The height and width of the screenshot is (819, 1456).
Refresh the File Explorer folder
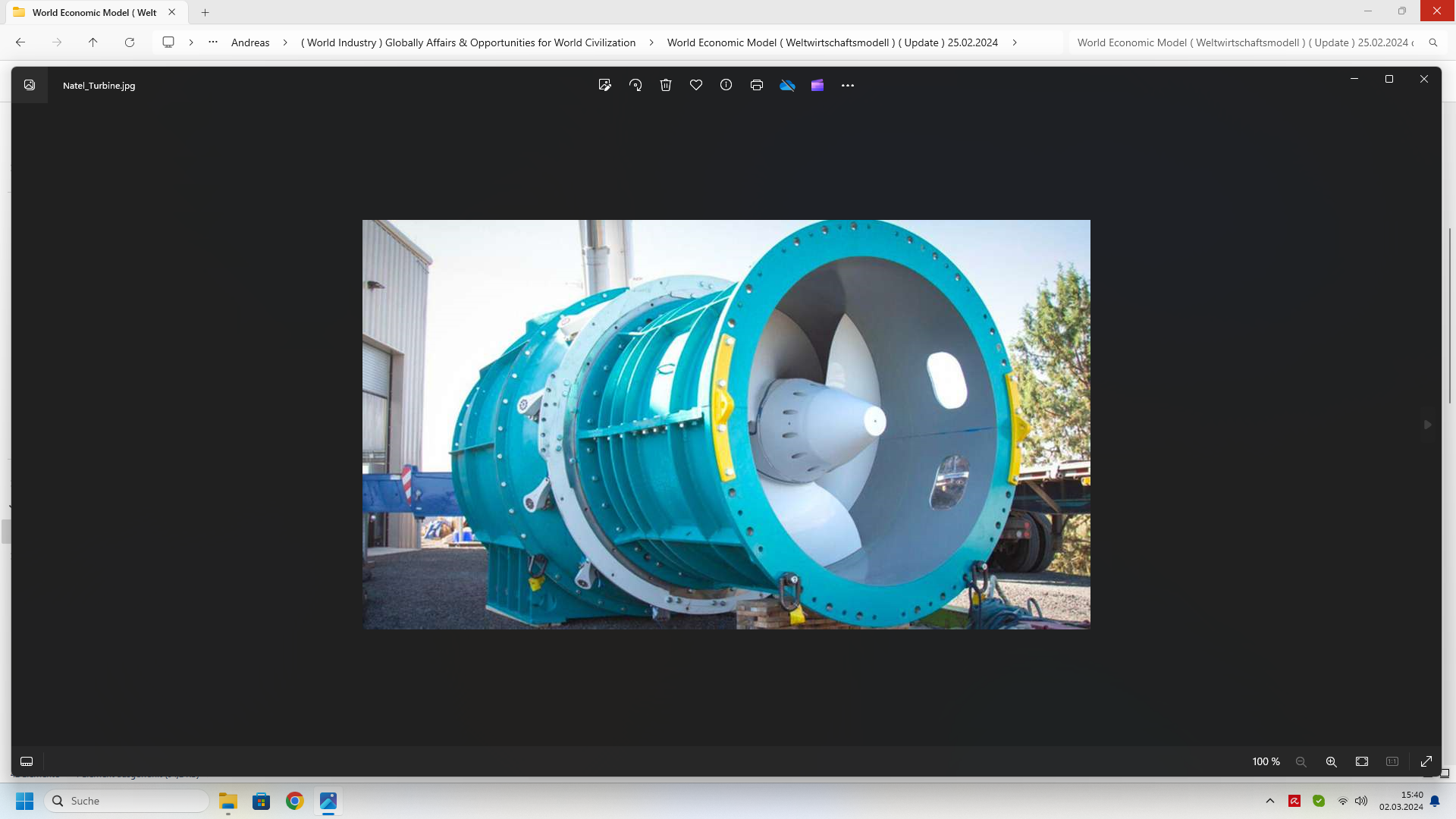[130, 42]
